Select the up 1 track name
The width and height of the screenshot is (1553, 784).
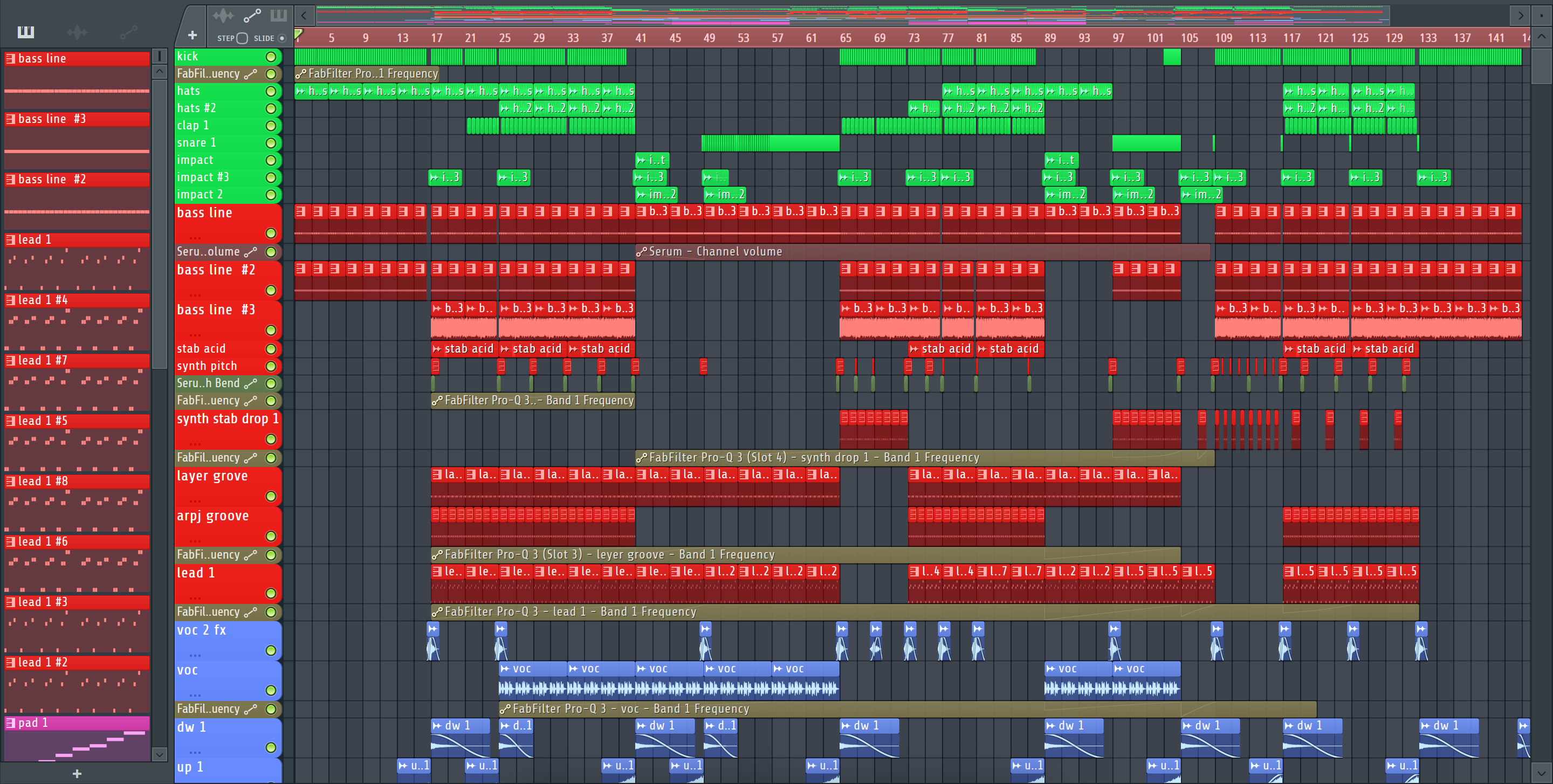[190, 767]
